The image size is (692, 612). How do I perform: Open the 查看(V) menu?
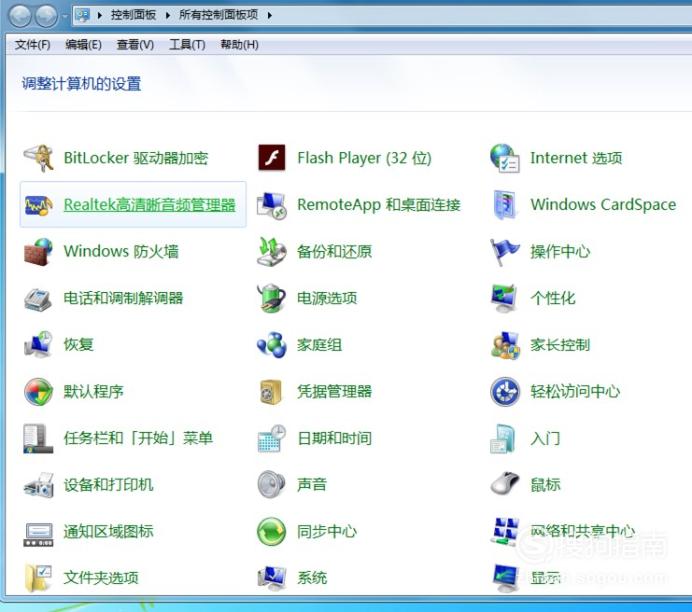[135, 45]
